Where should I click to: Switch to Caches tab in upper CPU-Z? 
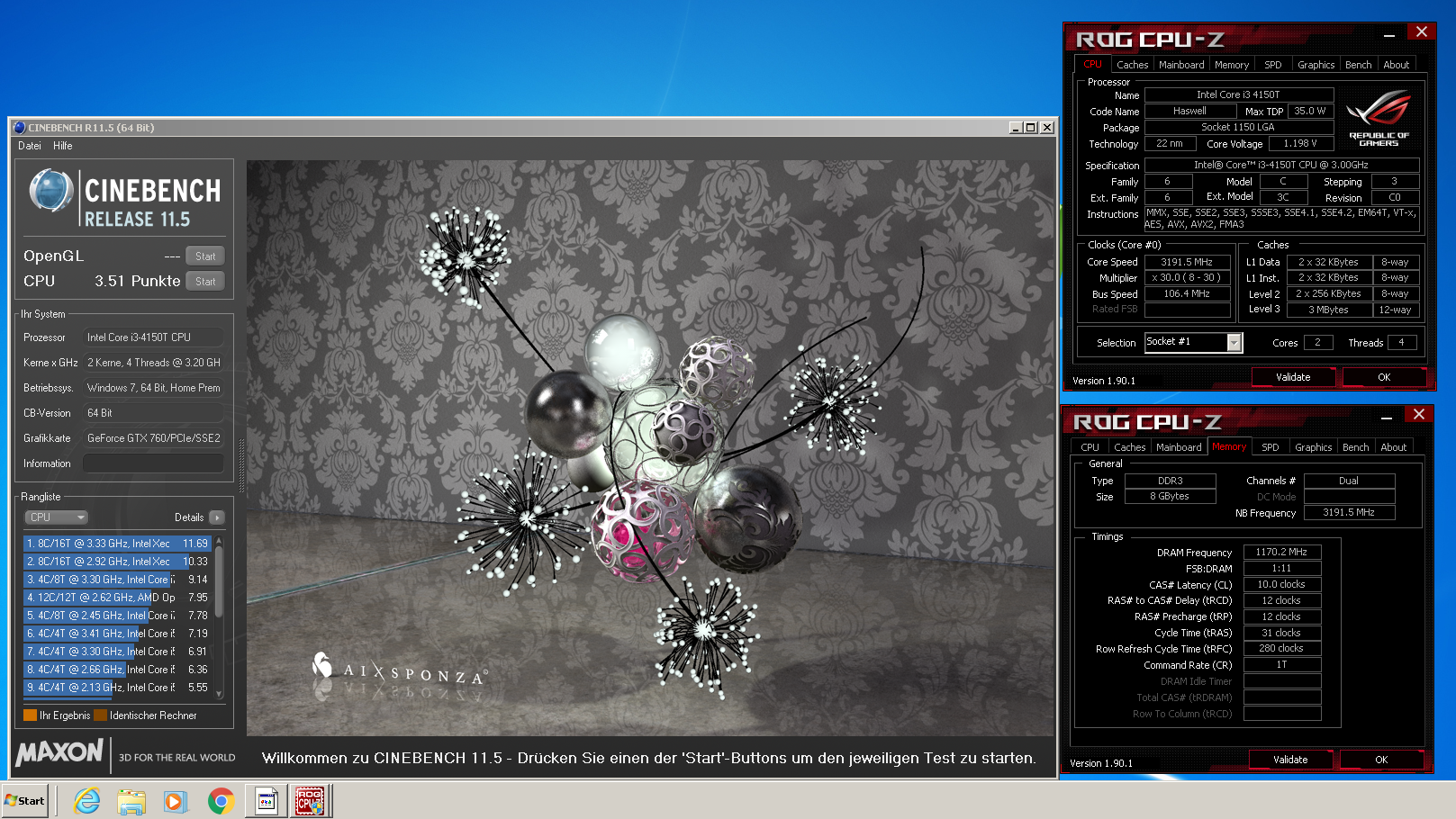[1132, 65]
